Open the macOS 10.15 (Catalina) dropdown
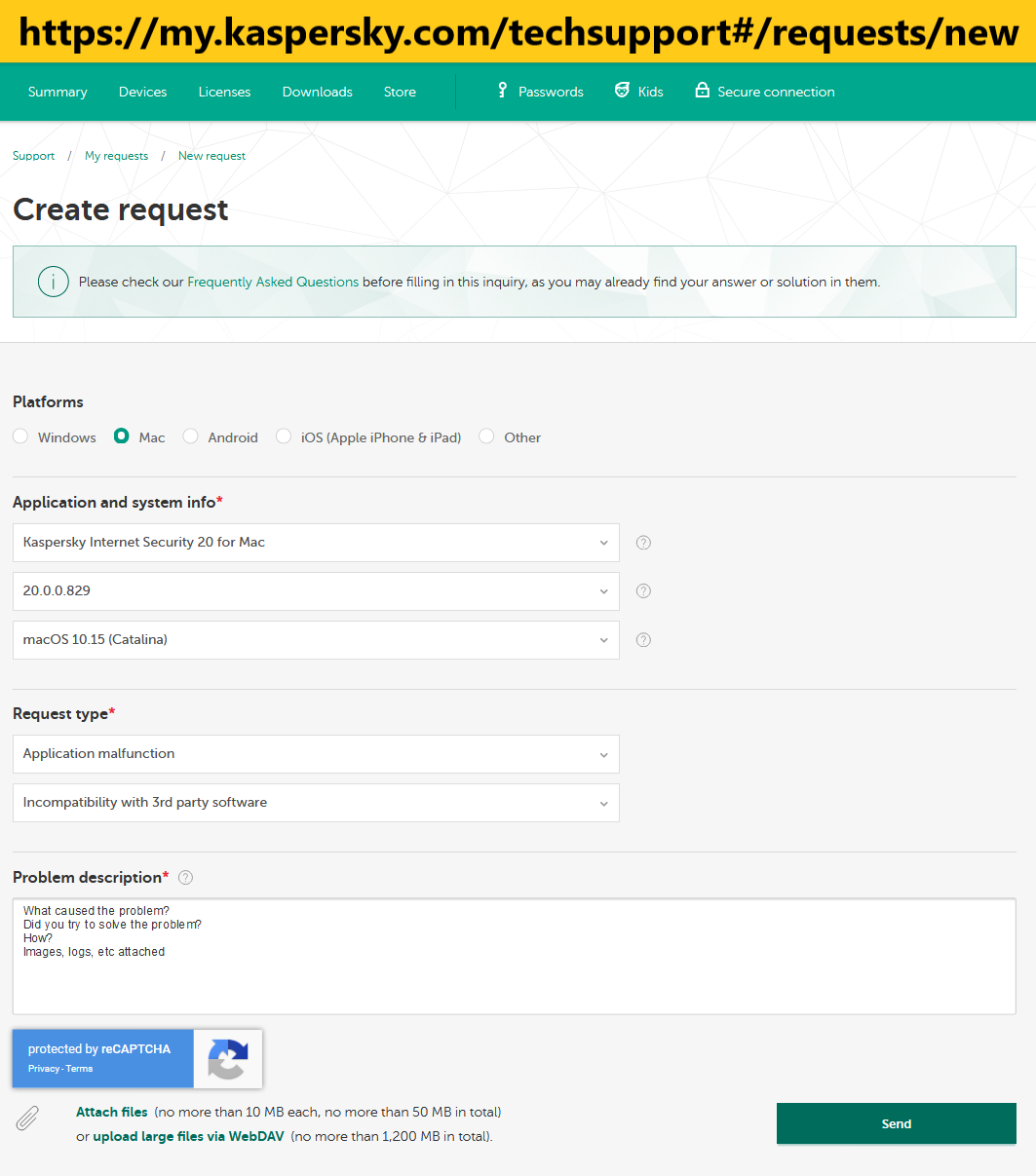This screenshot has height=1176, width=1036. 316,640
